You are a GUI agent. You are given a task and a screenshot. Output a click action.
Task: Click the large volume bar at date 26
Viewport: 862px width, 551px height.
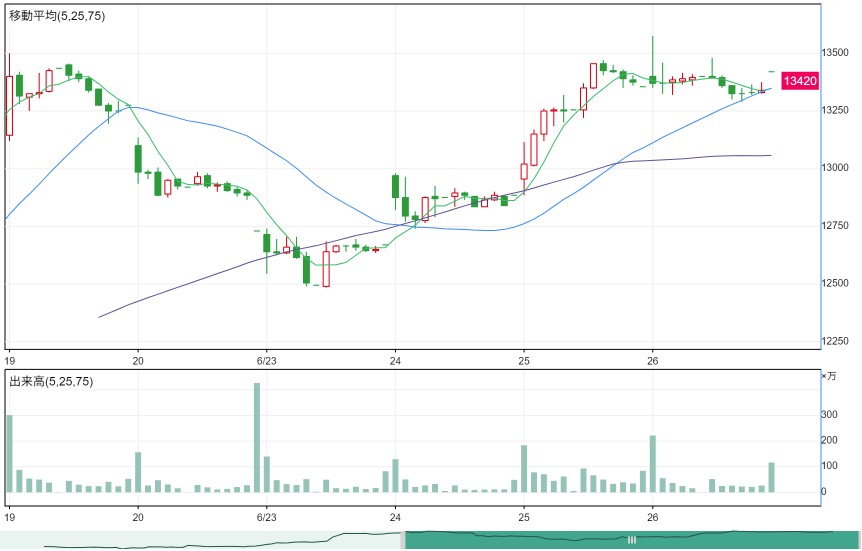(653, 464)
